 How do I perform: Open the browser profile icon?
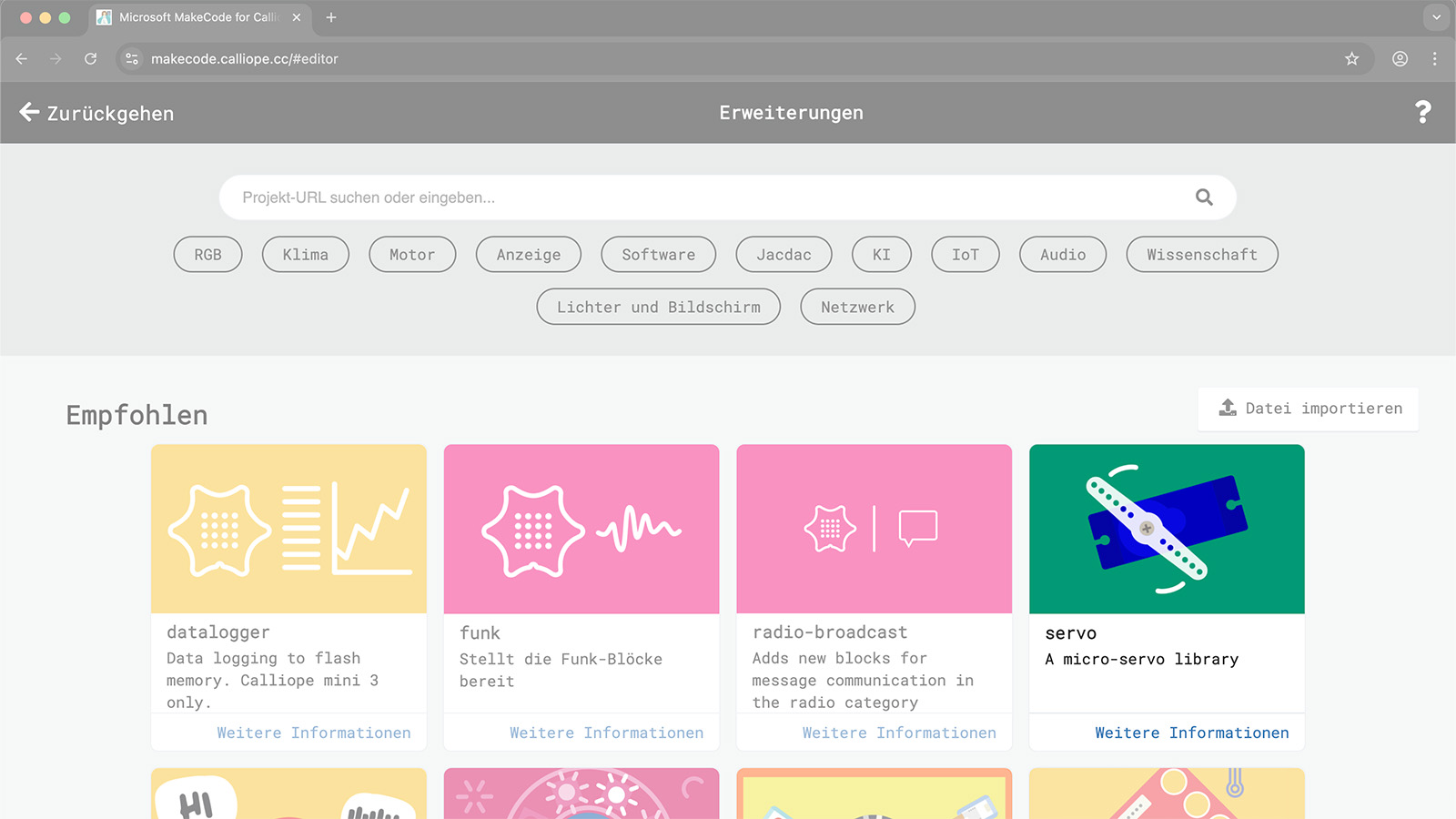1400,59
